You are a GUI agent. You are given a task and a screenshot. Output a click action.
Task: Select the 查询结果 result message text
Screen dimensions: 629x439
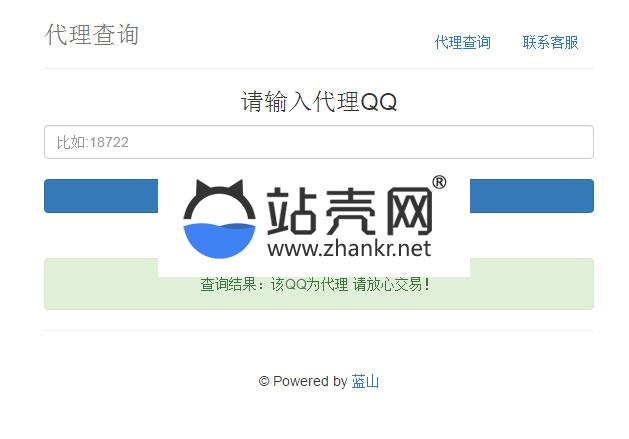(315, 285)
